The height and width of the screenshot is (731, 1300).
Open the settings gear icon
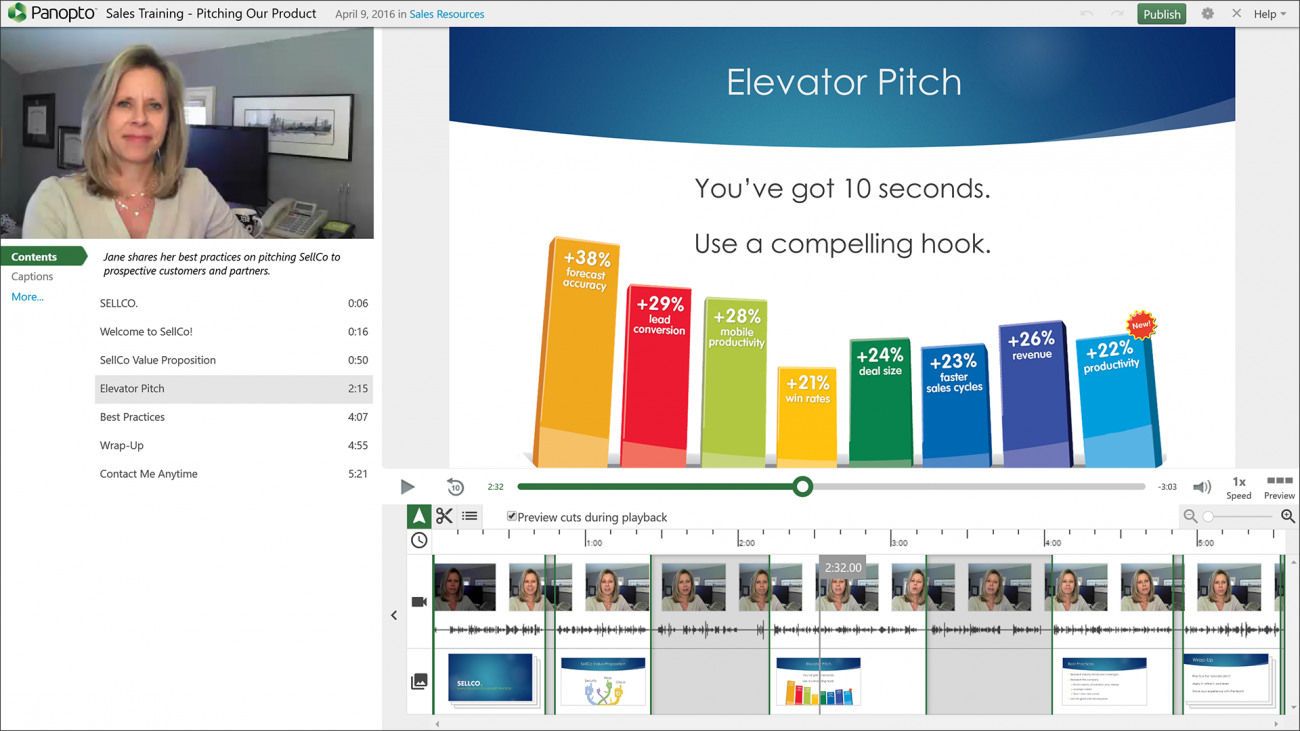1207,14
